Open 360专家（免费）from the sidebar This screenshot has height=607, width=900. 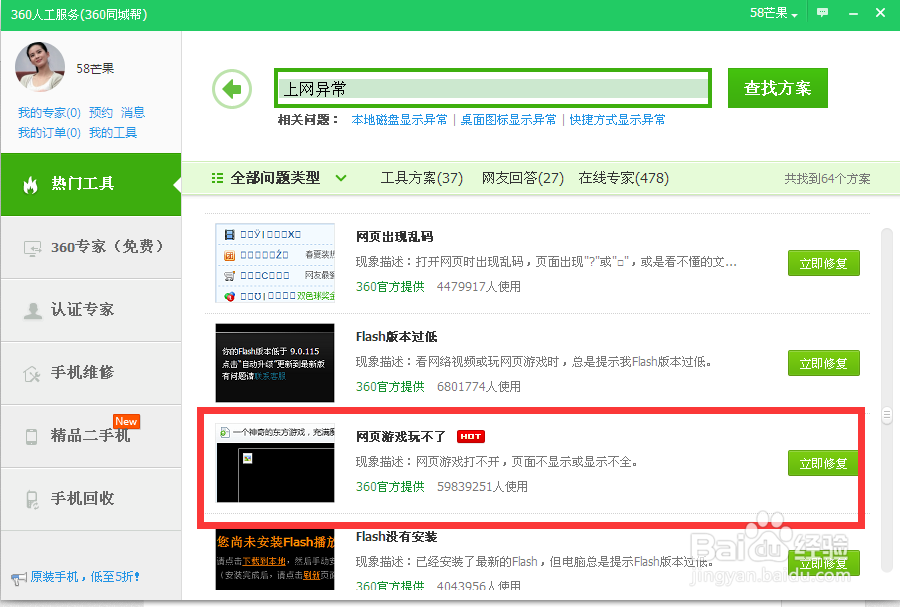[x=91, y=247]
